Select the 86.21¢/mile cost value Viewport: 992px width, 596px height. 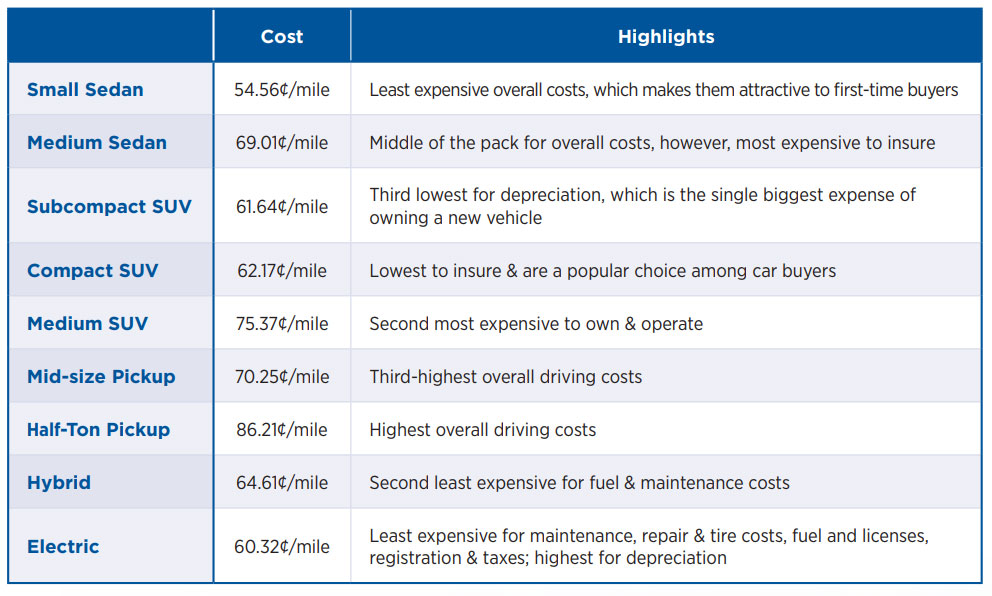[x=281, y=430]
